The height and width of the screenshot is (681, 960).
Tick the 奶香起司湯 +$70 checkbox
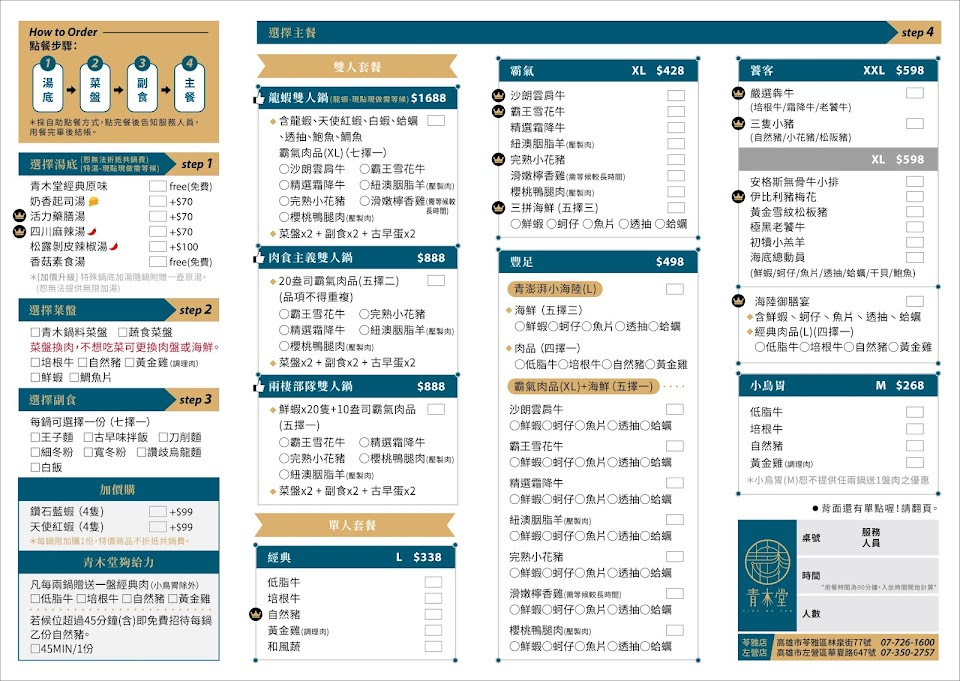[157, 201]
